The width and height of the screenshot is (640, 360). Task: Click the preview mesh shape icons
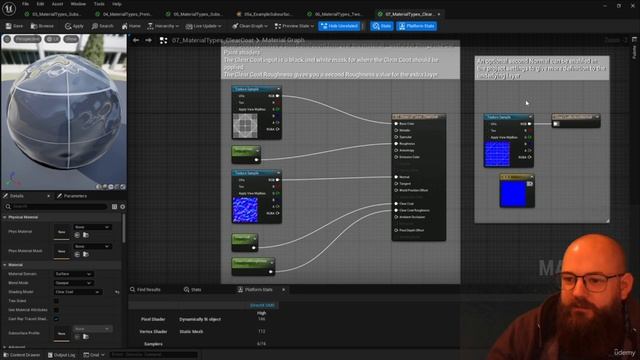[111, 187]
